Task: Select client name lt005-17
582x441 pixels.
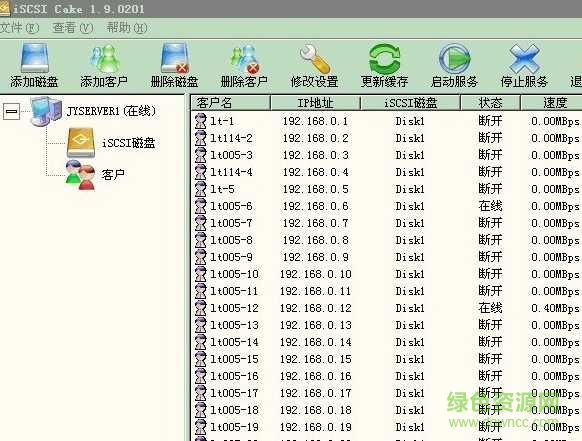Action: [234, 393]
